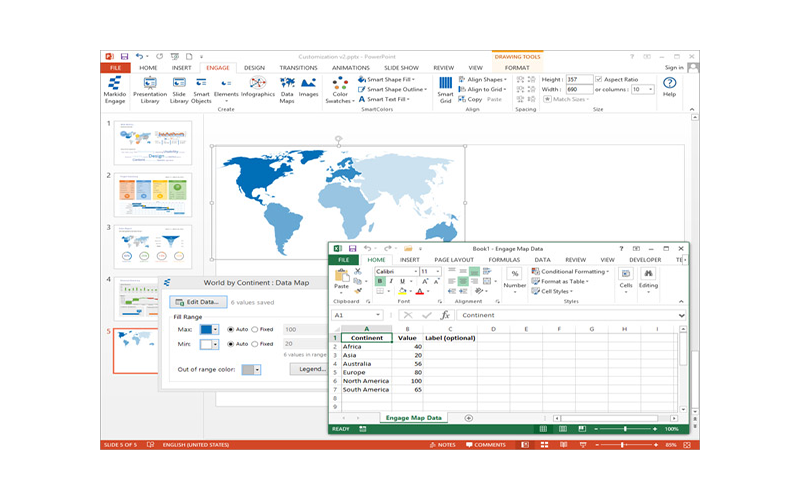Open the Images icon in ribbon

tap(308, 87)
